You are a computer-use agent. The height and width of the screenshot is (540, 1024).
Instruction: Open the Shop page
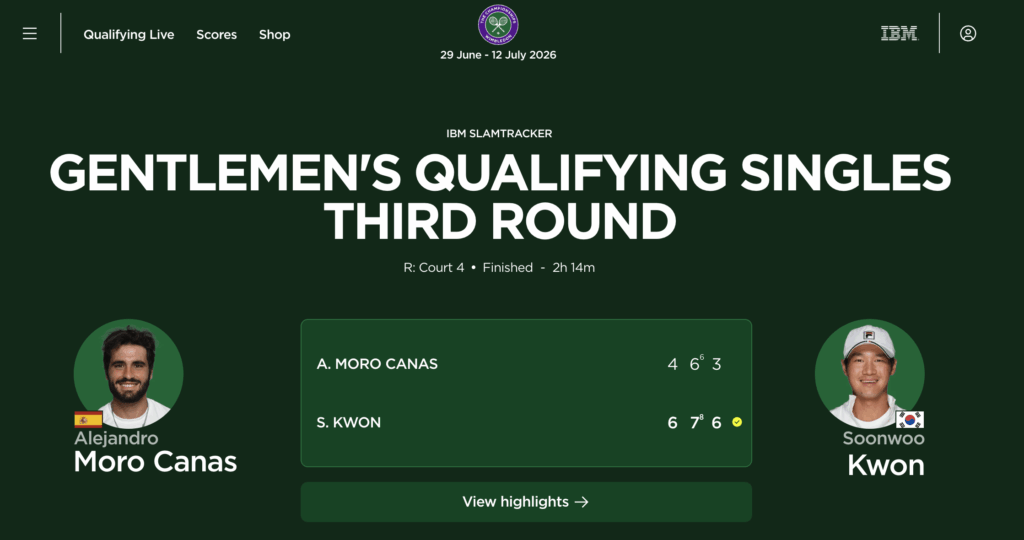274,35
